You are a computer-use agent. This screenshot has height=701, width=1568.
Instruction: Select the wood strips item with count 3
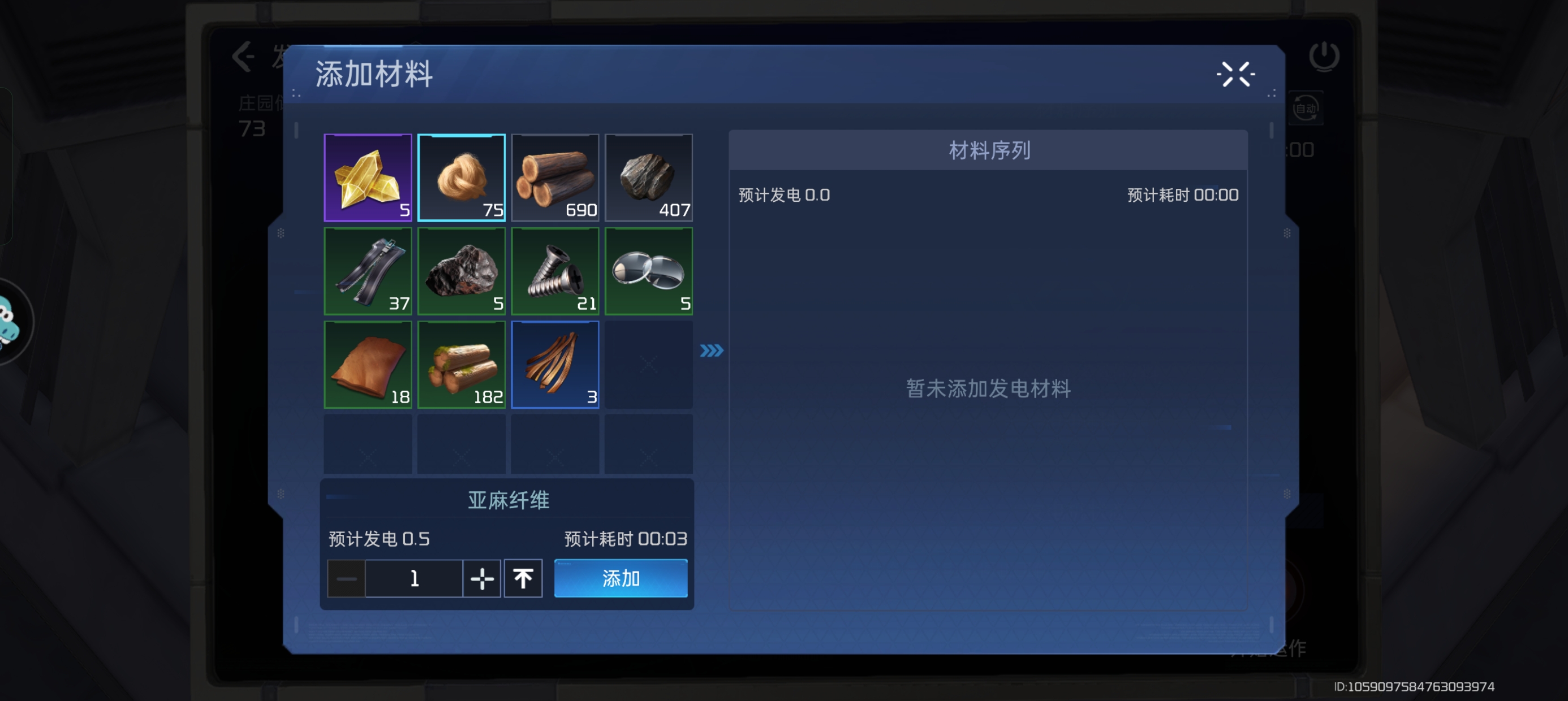[555, 365]
